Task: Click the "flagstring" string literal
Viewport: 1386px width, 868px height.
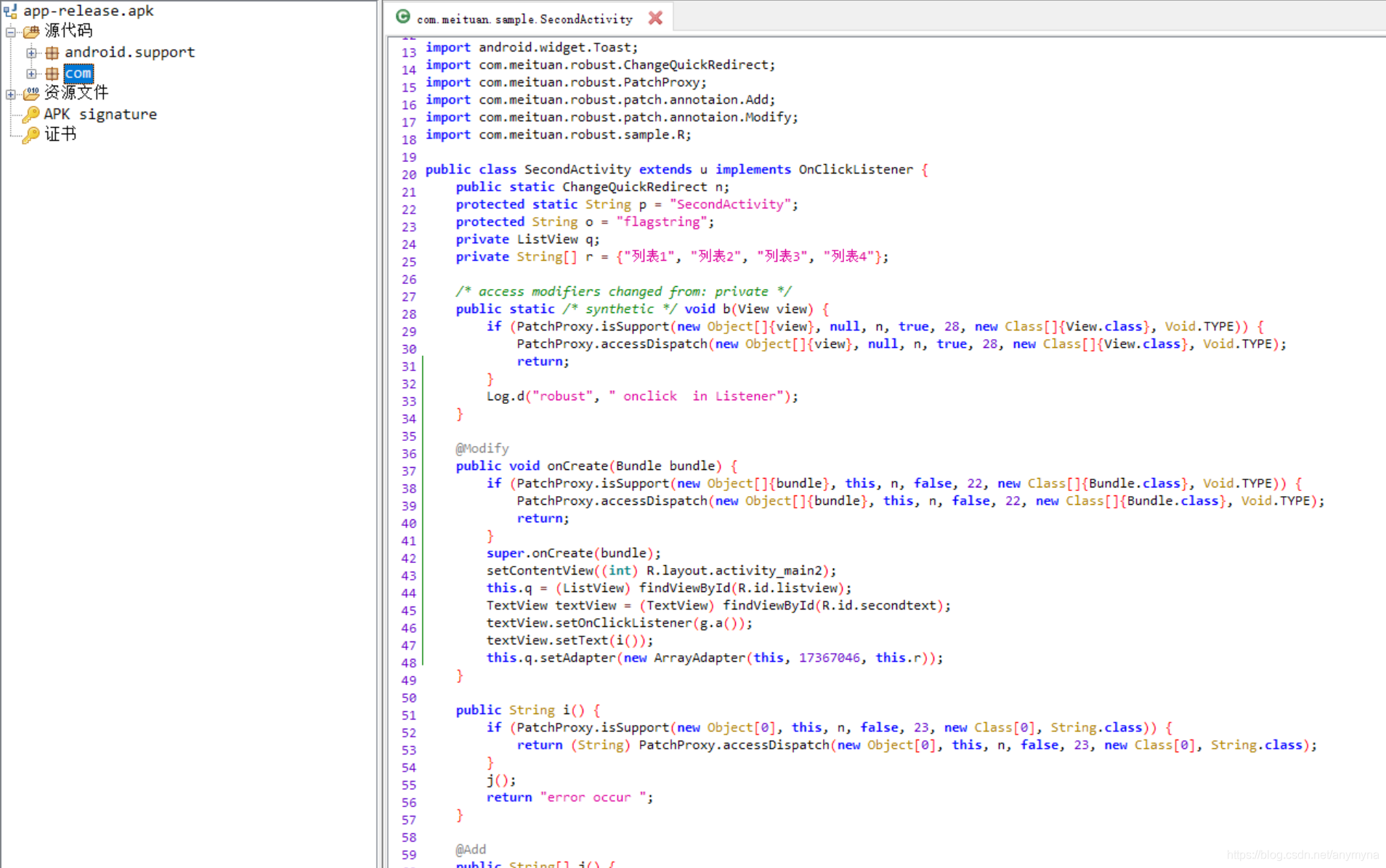Action: pos(662,222)
